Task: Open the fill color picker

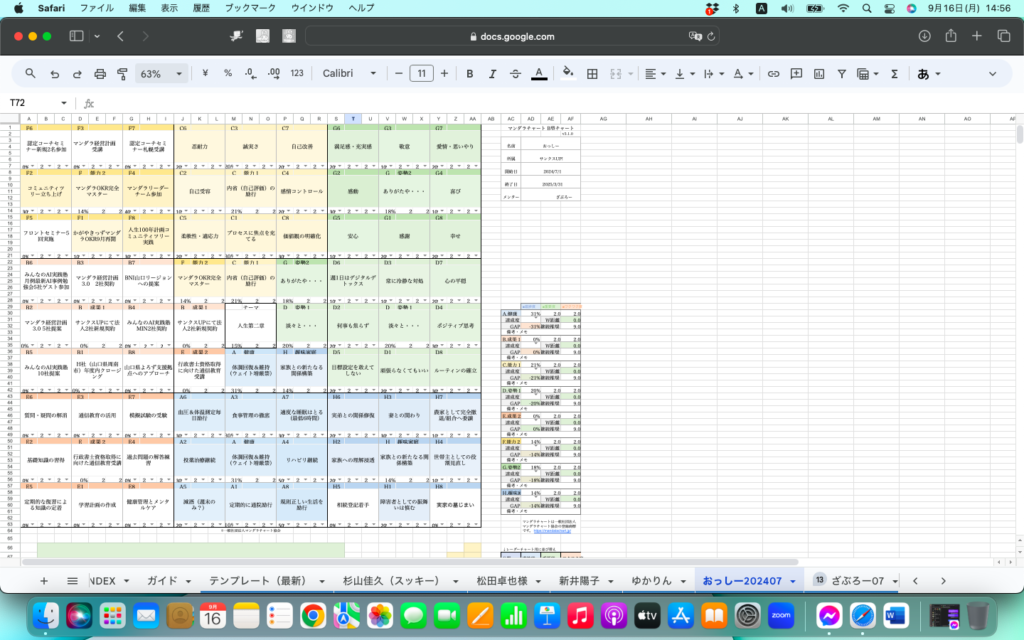Action: click(x=568, y=74)
